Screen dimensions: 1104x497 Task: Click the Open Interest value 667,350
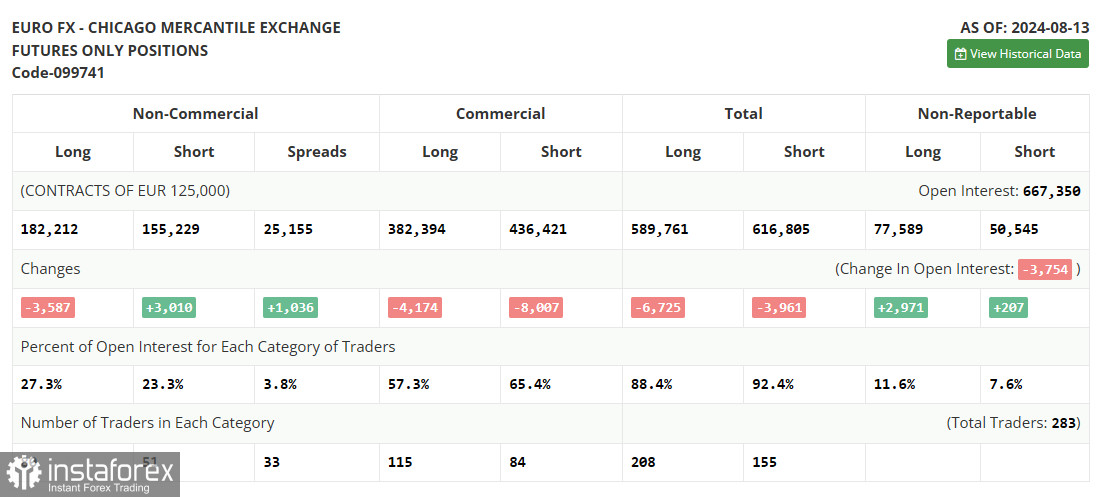click(1051, 191)
